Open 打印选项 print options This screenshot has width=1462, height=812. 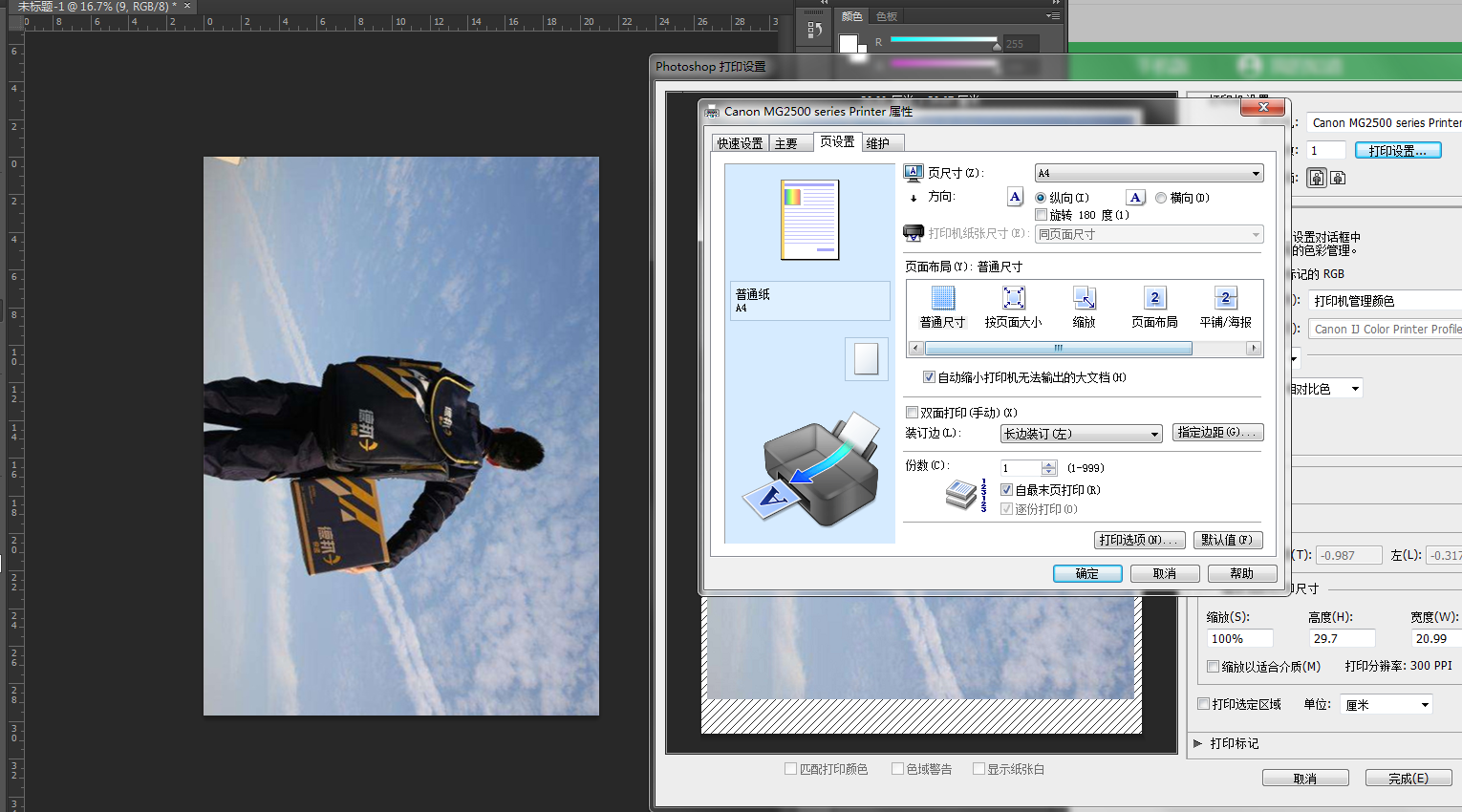(1139, 540)
